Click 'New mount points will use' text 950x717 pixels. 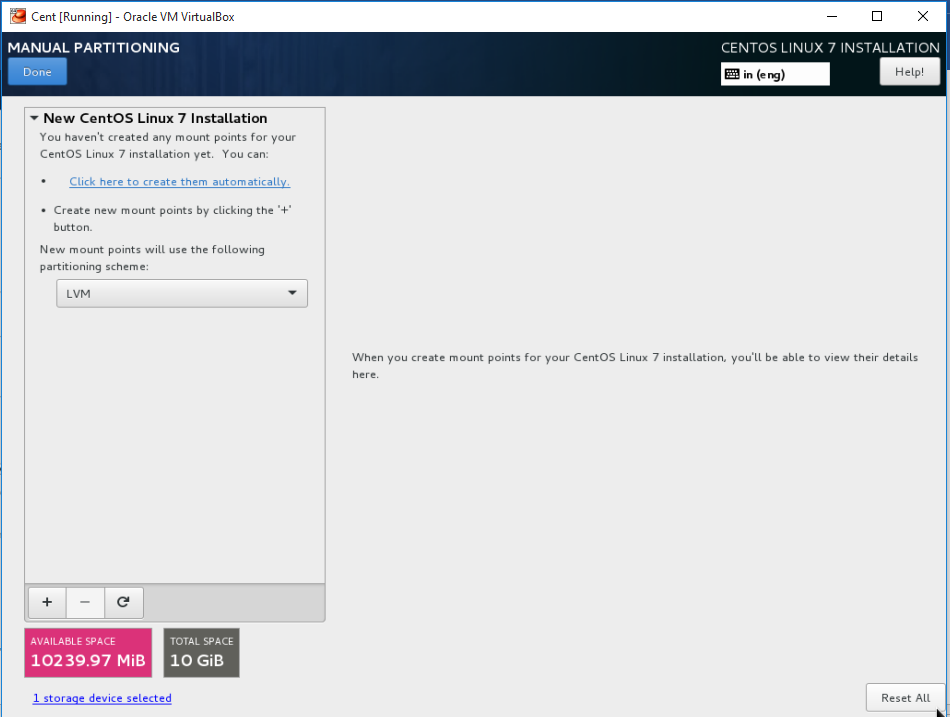(152, 258)
